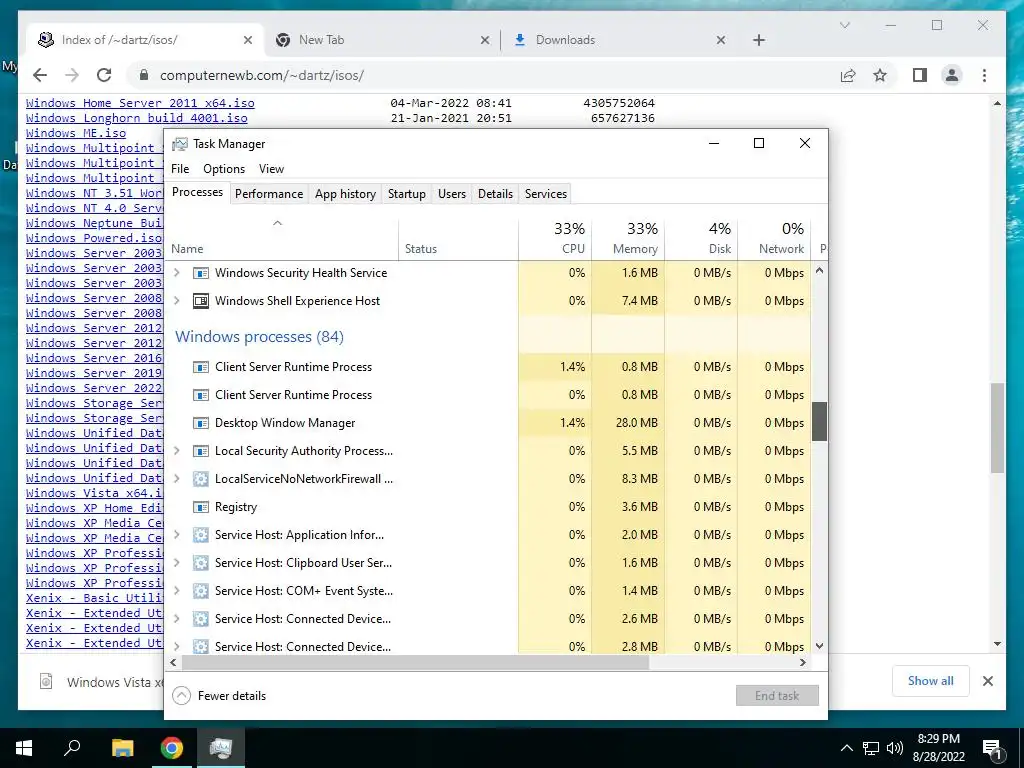Image resolution: width=1024 pixels, height=768 pixels.
Task: Click Google Chrome taskbar icon
Action: click(172, 748)
